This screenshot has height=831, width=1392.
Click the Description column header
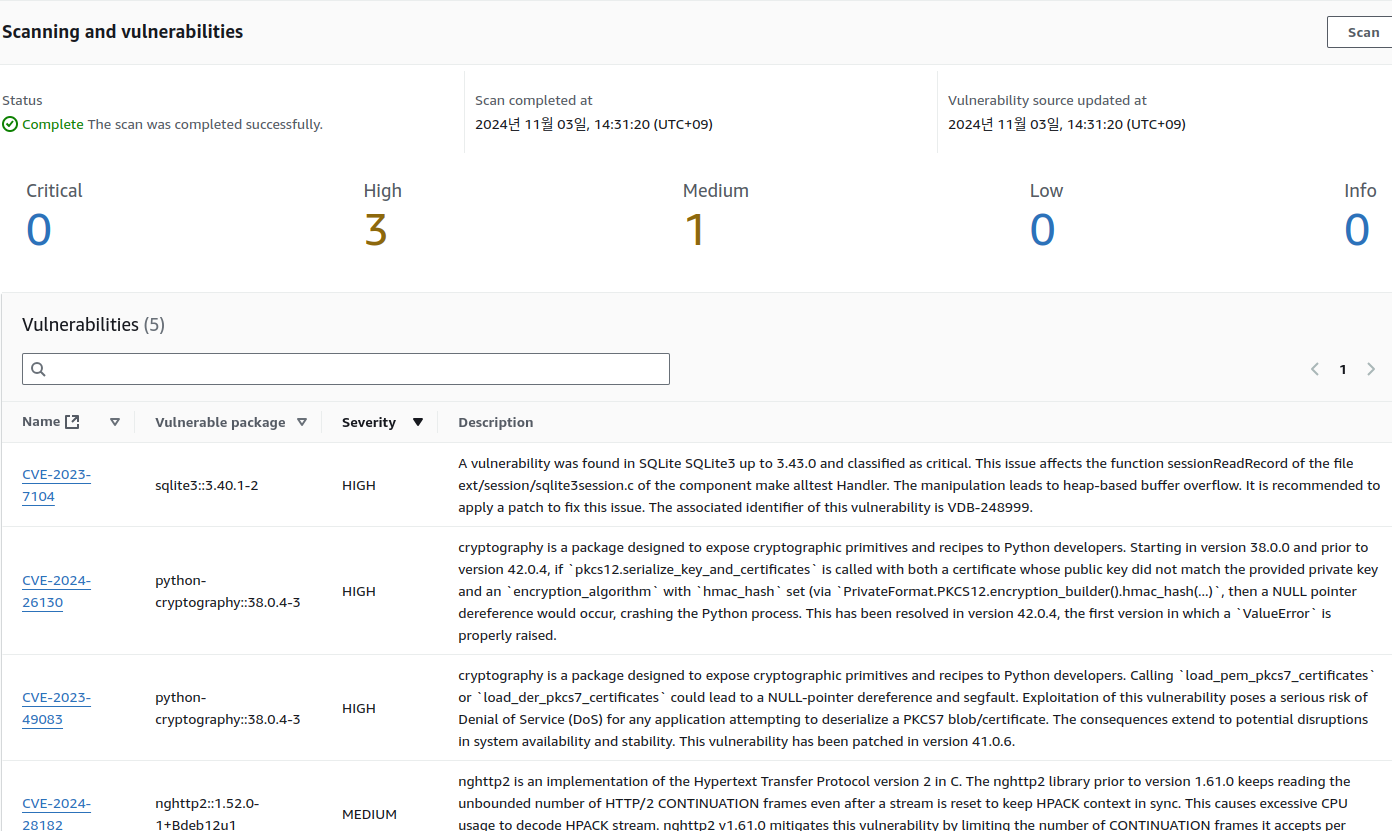click(495, 422)
